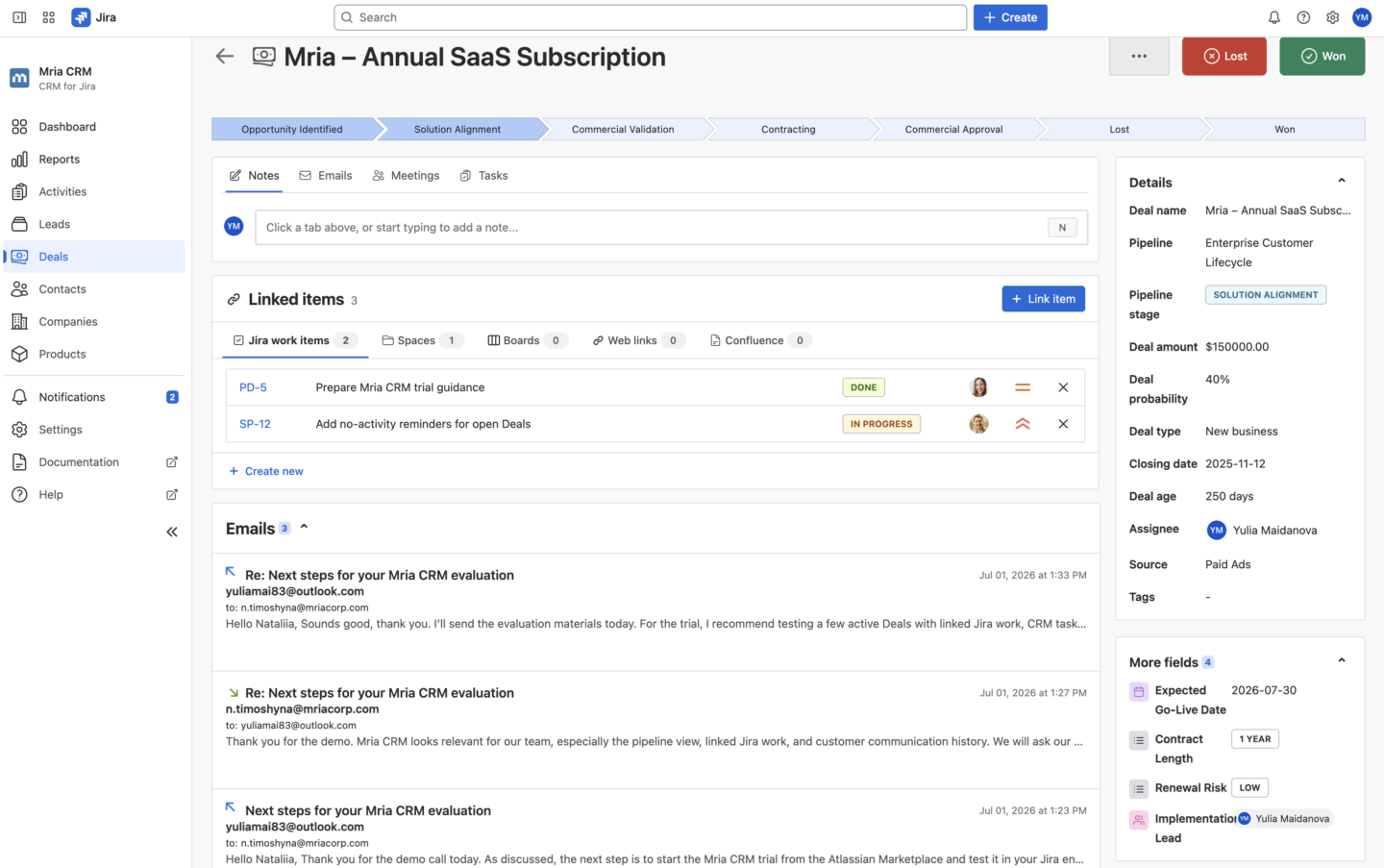
Task: Open the three-dot more actions menu
Action: pos(1139,56)
